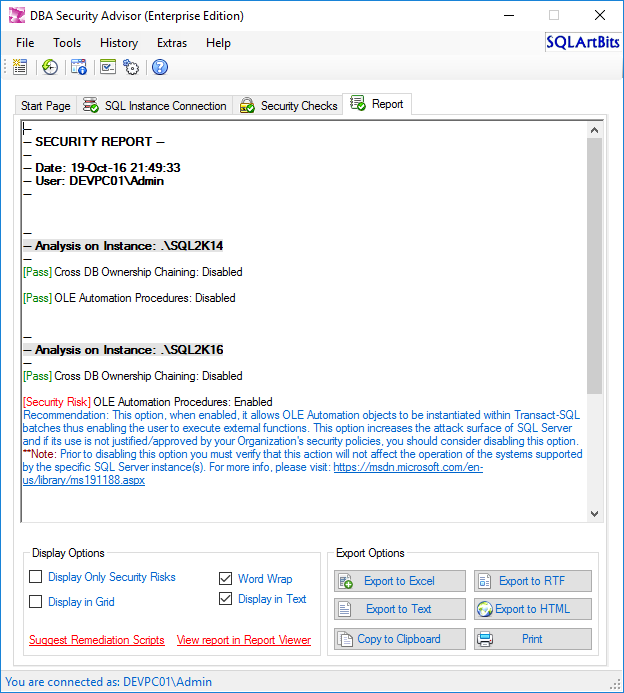Screen dimensions: 624x693
Task: Open the File menu
Action: 25,43
